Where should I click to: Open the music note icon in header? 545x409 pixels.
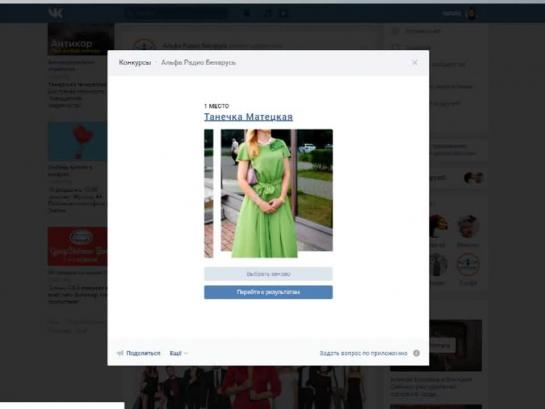pos(268,13)
